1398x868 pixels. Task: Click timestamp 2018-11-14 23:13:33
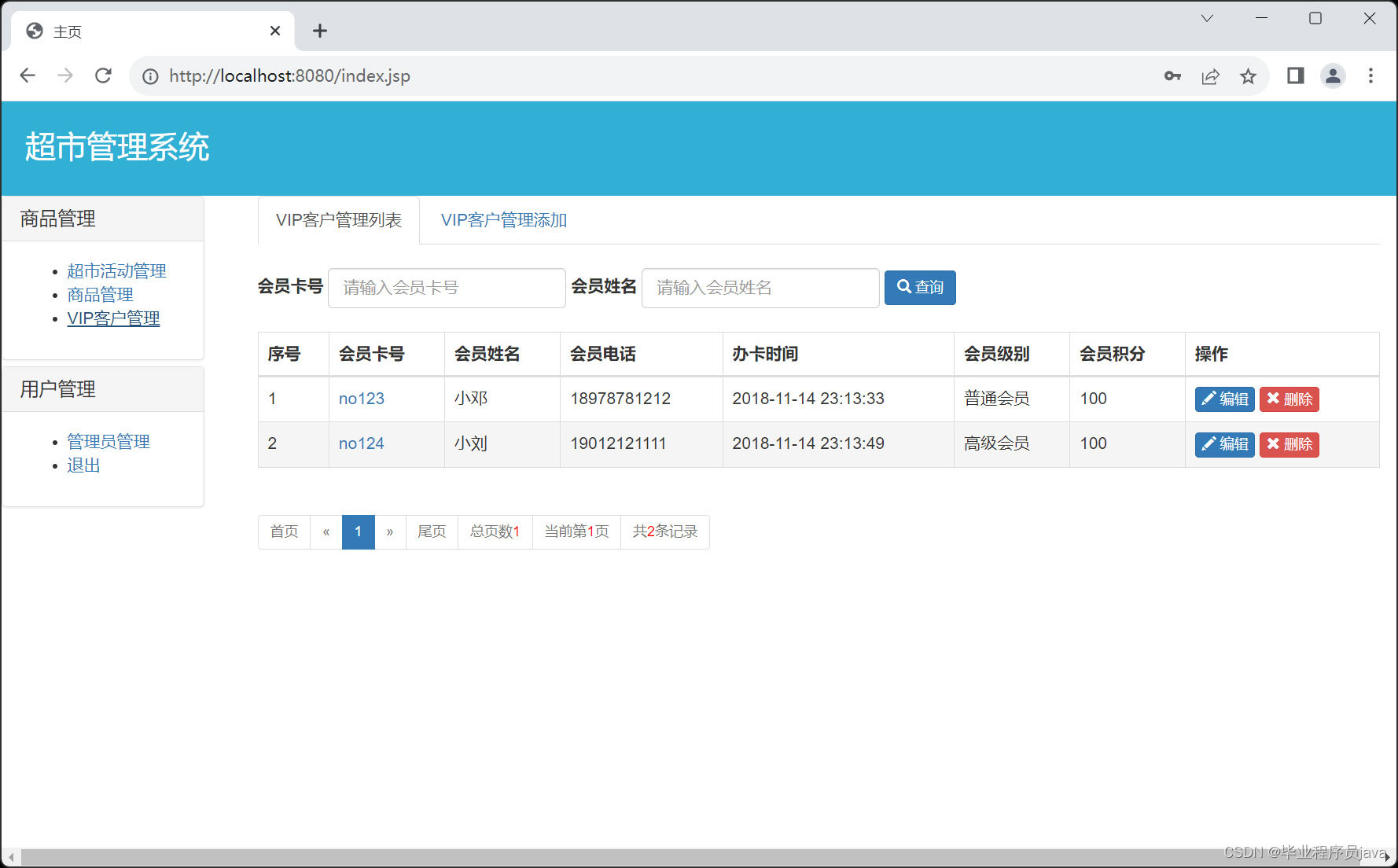808,399
